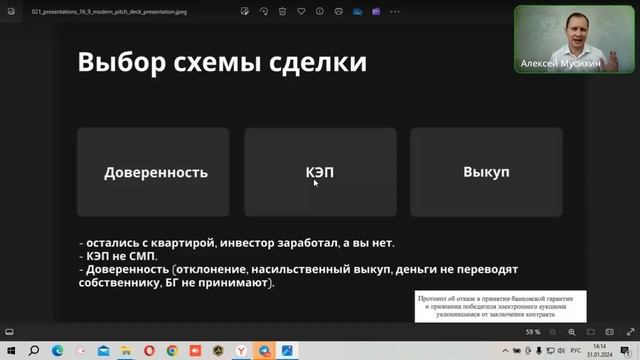Viewport: 640px width, 360px height.
Task: Click the battery icon in system tray
Action: point(517,351)
